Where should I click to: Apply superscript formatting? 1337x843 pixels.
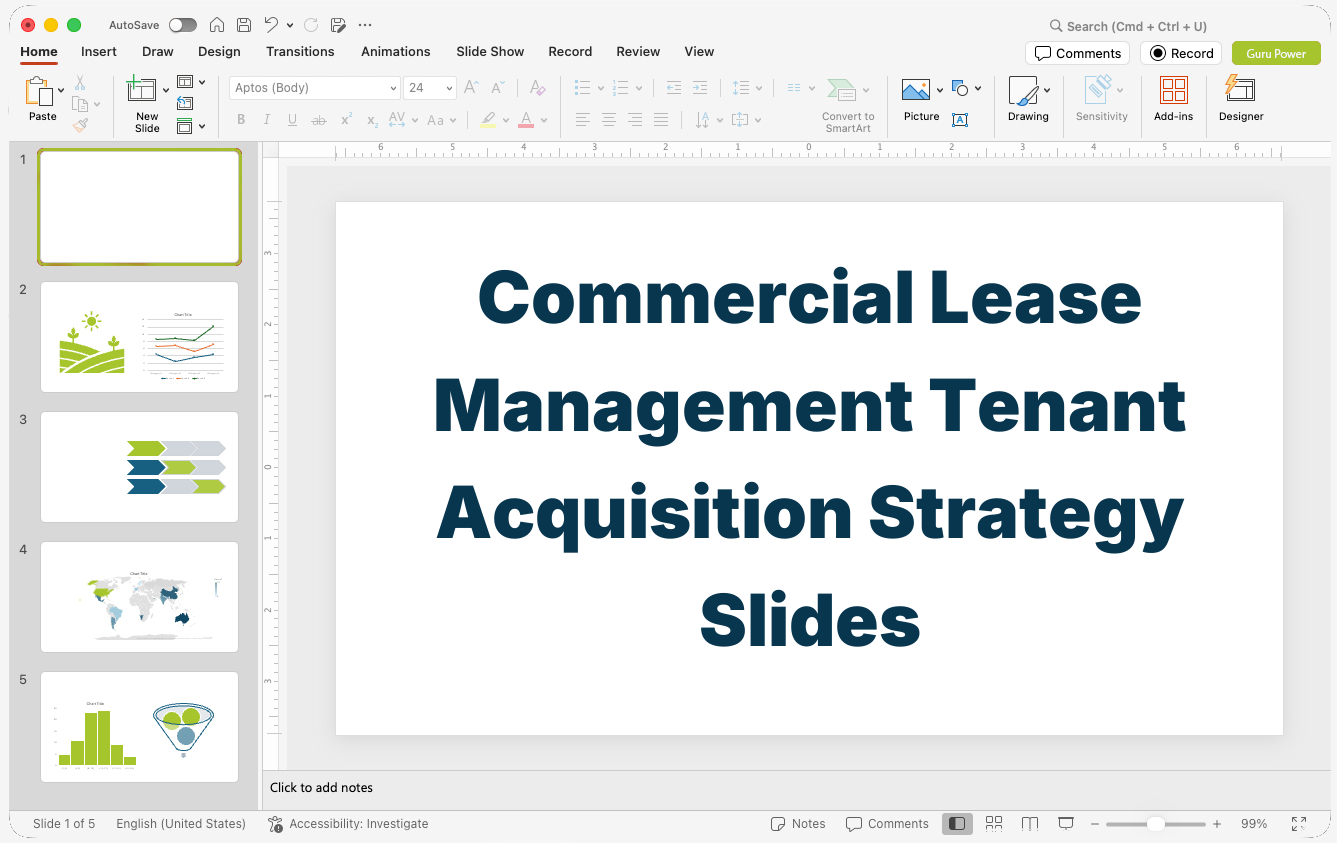[346, 120]
